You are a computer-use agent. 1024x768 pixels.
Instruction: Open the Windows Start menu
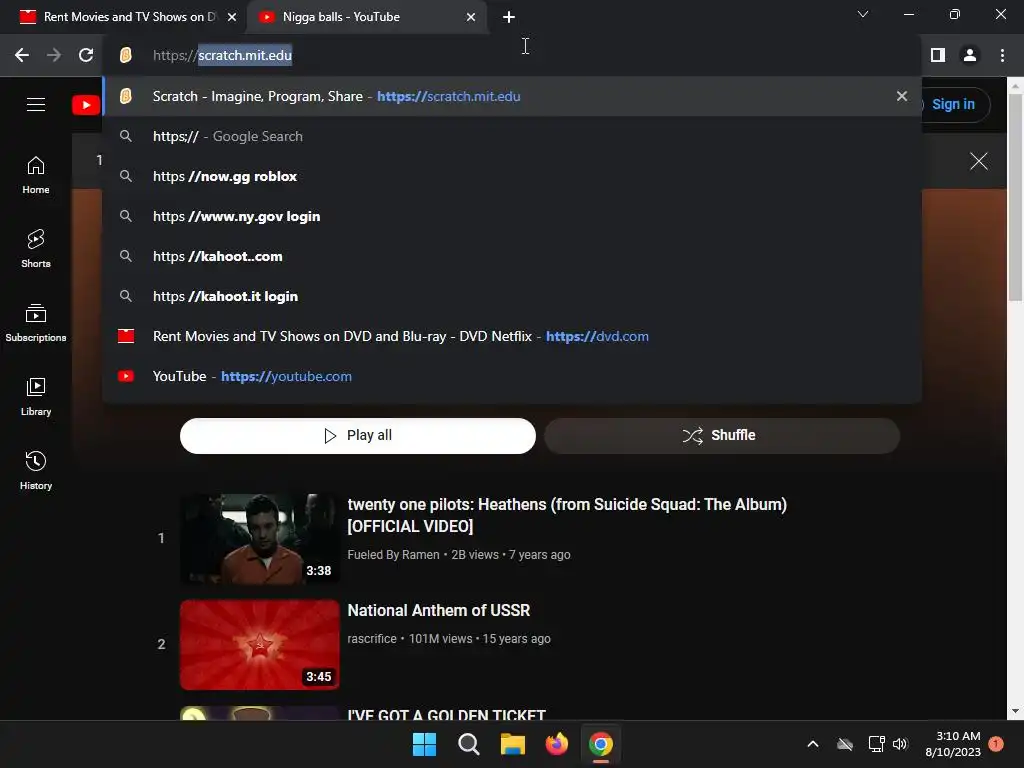(x=424, y=744)
